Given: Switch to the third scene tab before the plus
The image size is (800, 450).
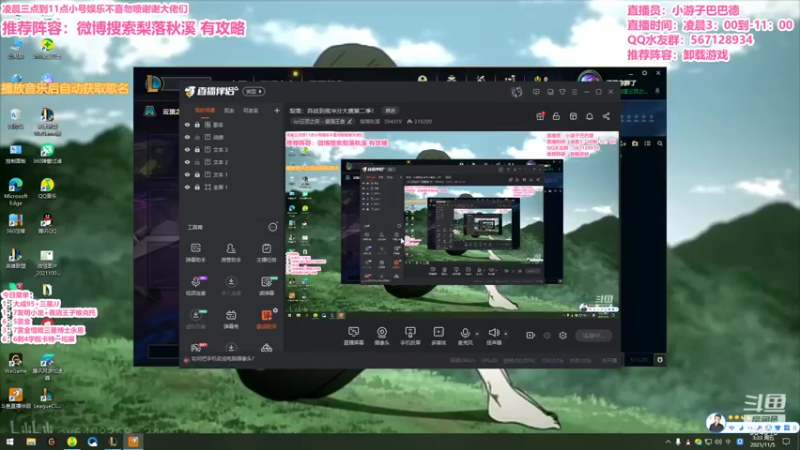Looking at the screenshot, I should coord(251,110).
